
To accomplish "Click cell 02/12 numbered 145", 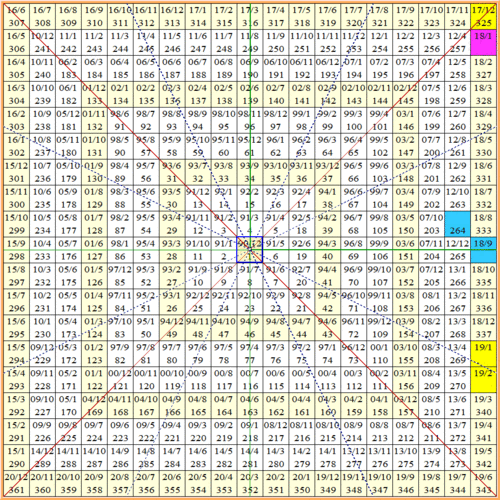I will (x=406, y=94).
